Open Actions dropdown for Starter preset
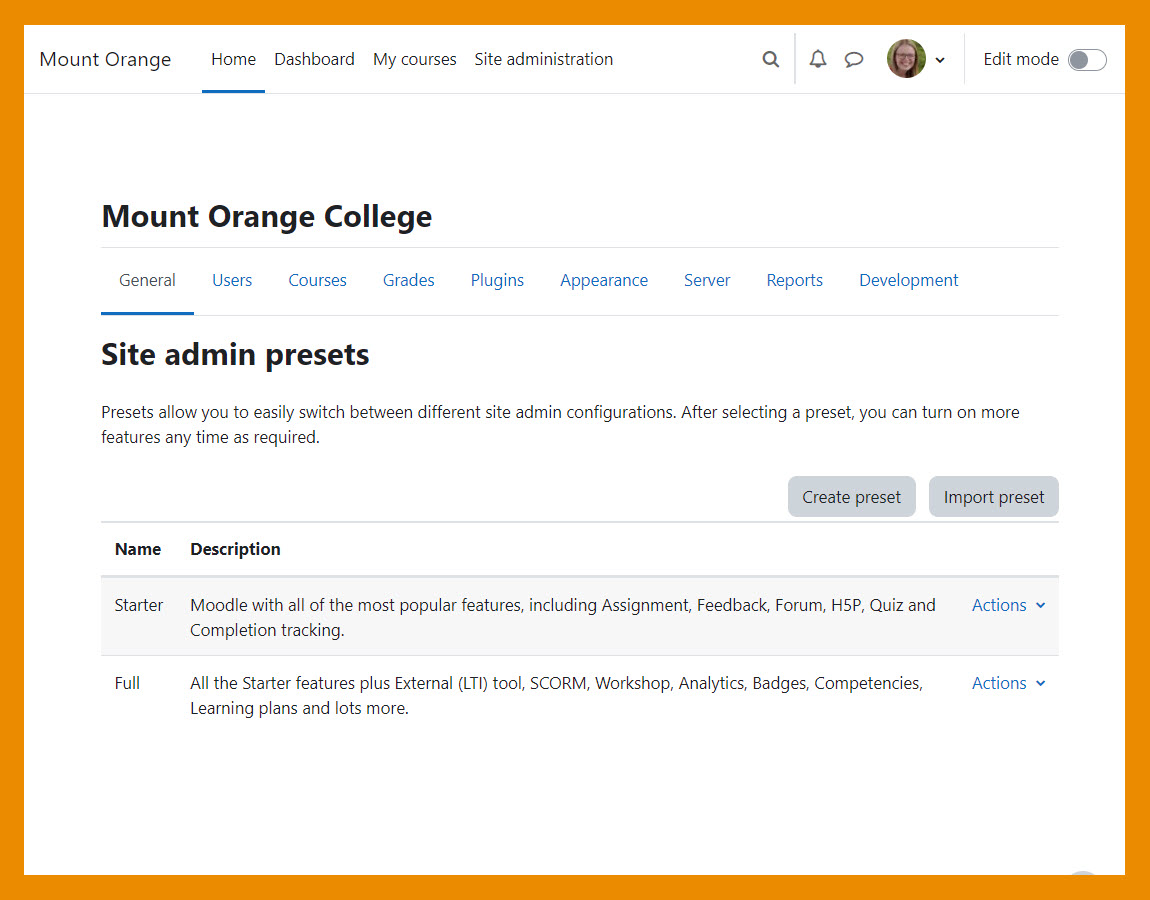 click(x=1008, y=605)
